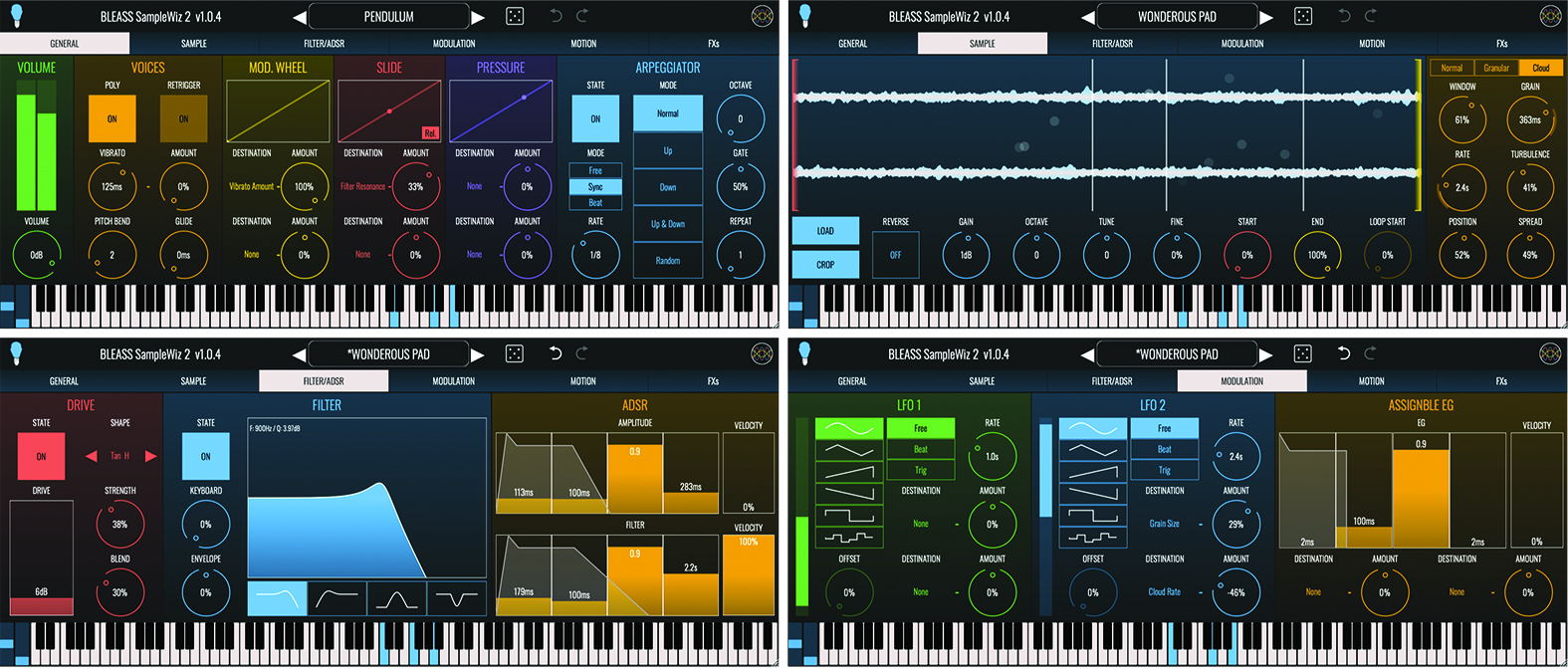Select sine waveform for LFO 1
Viewport: 1568px width, 672px height.
849,428
